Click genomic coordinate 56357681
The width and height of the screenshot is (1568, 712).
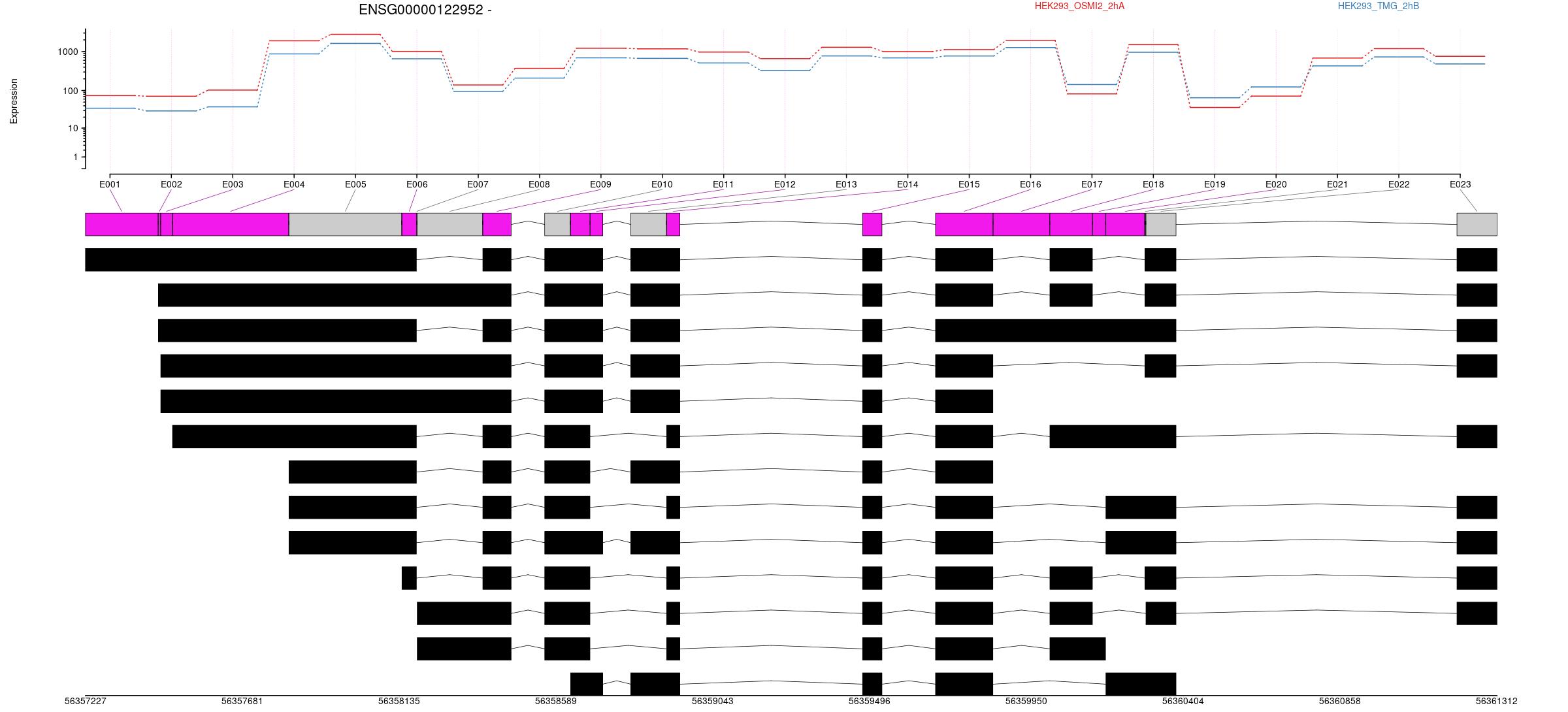click(242, 701)
